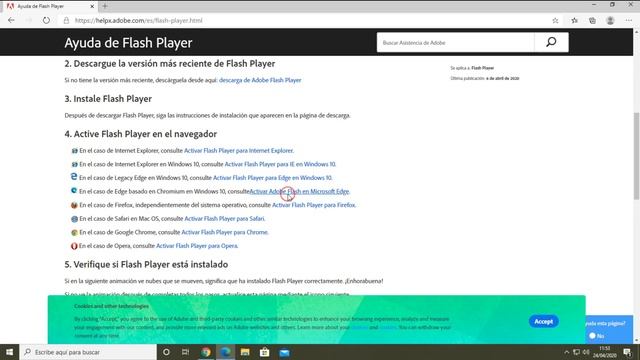Image resolution: width=640 pixels, height=360 pixels.
Task: Click the Google Chrome icon in the list
Action: [x=74, y=232]
